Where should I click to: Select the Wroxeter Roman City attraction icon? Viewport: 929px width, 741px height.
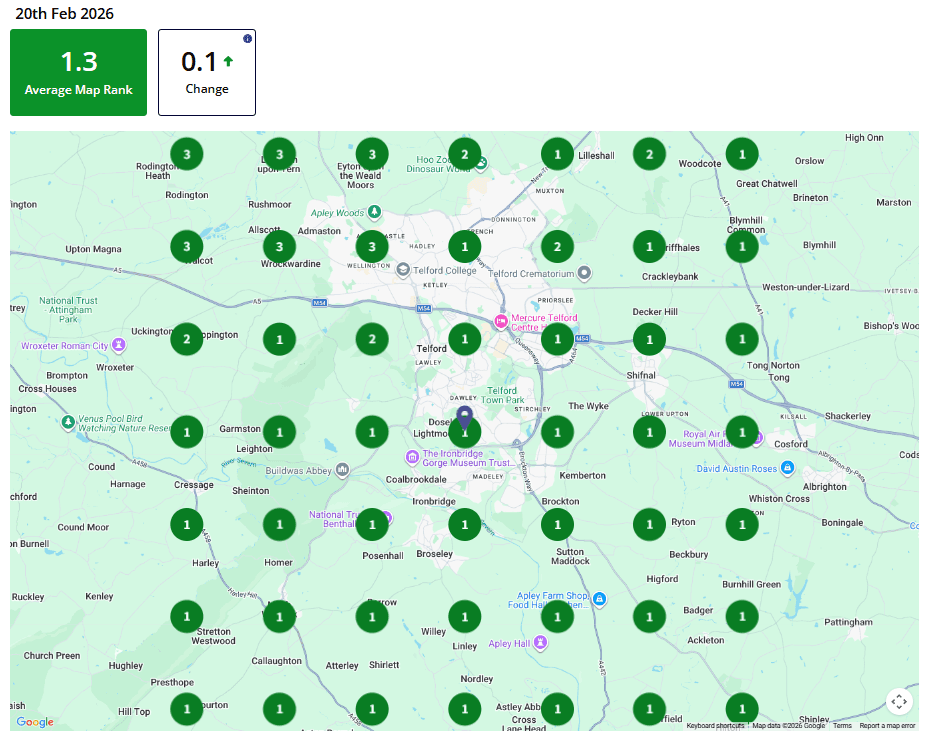(x=118, y=345)
